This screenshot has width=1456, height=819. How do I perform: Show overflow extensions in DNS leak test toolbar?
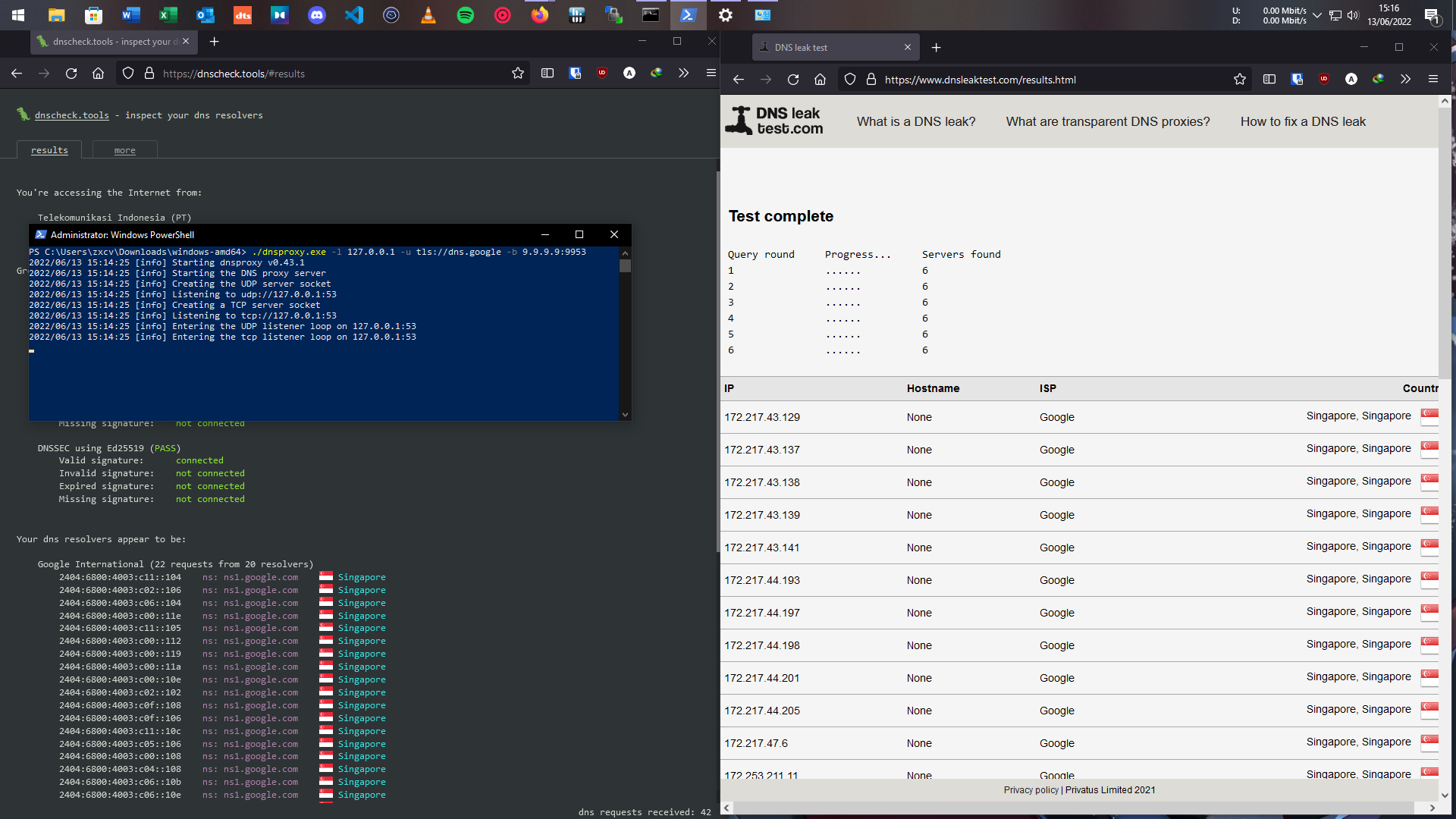(x=1405, y=80)
